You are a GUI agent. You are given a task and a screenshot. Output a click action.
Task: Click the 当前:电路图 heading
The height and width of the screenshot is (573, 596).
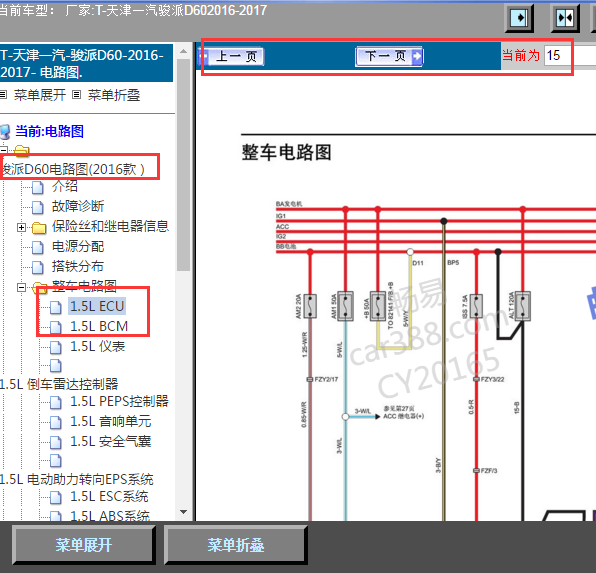[49, 131]
